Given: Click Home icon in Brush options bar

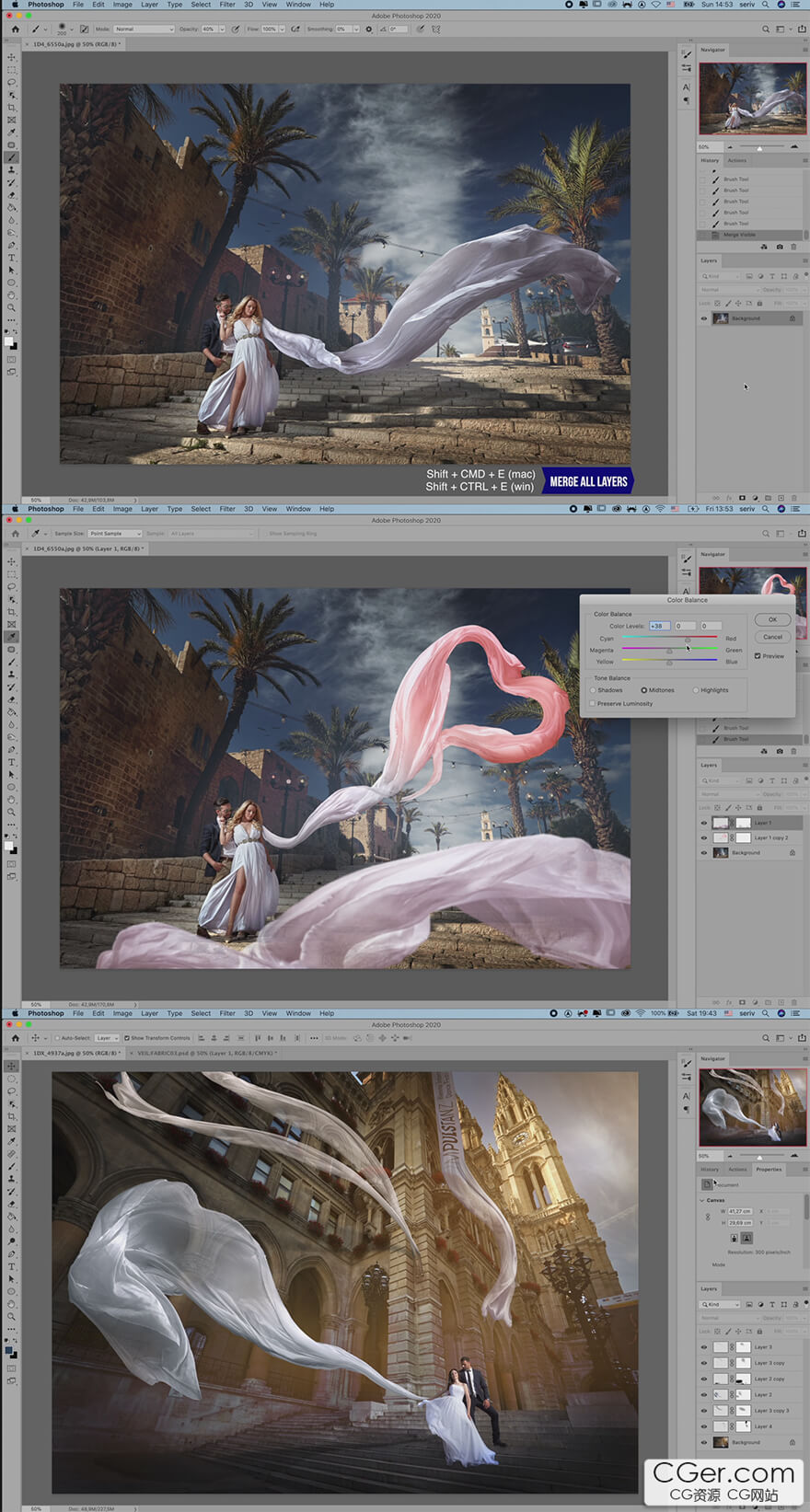Looking at the screenshot, I should (15, 29).
